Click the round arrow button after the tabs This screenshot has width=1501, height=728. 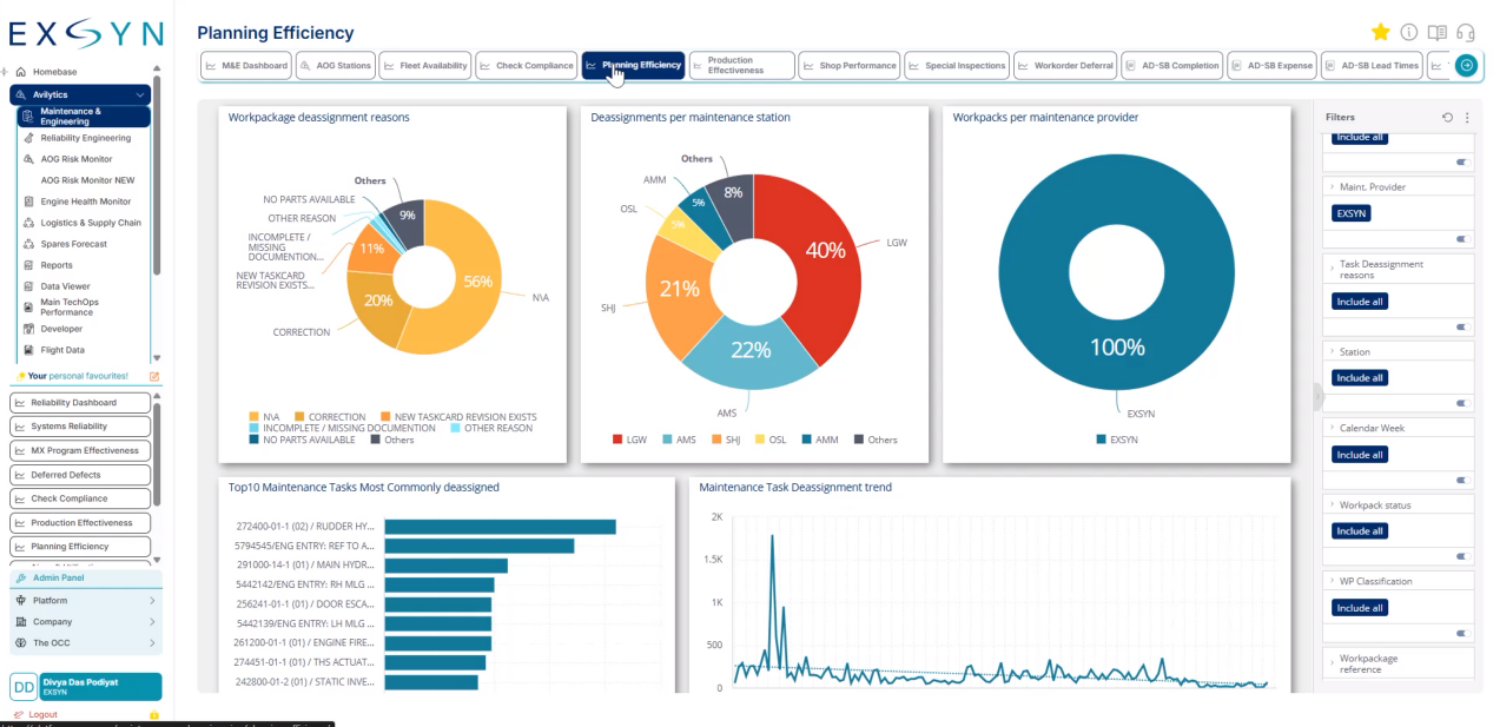pos(1466,65)
